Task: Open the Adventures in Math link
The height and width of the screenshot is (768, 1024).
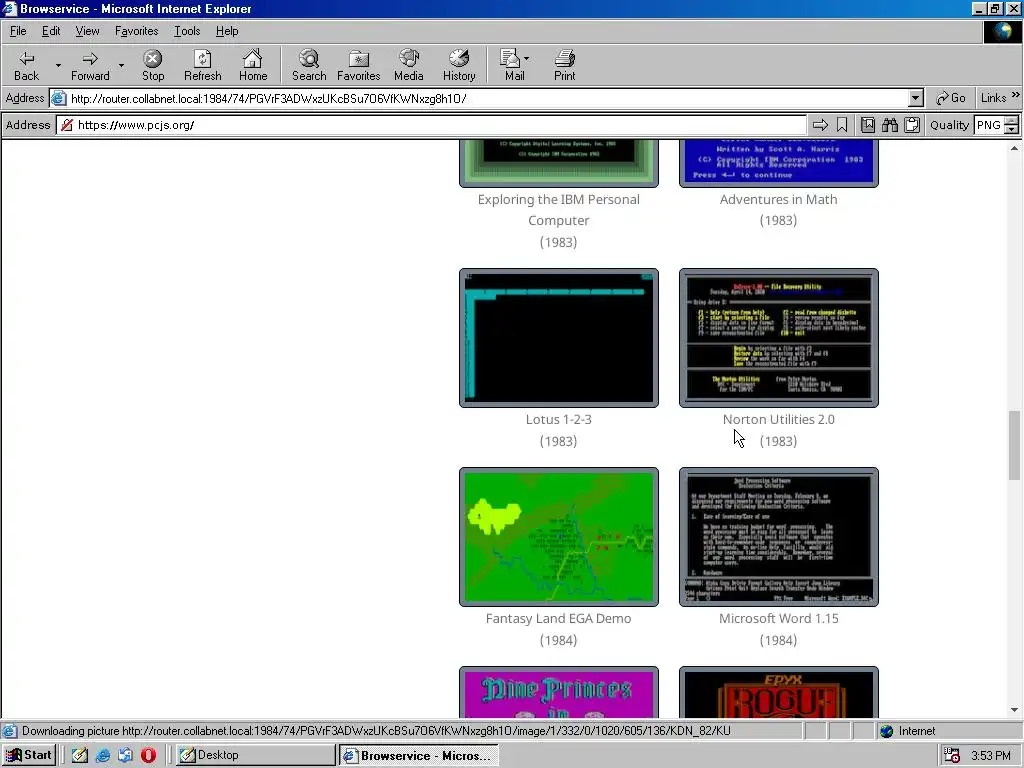Action: [x=778, y=199]
